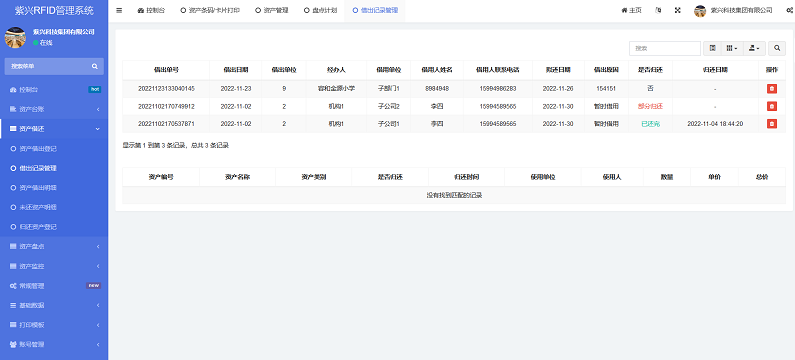
Task: Select the active 借出记录管理 top tab
Action: click(x=375, y=11)
